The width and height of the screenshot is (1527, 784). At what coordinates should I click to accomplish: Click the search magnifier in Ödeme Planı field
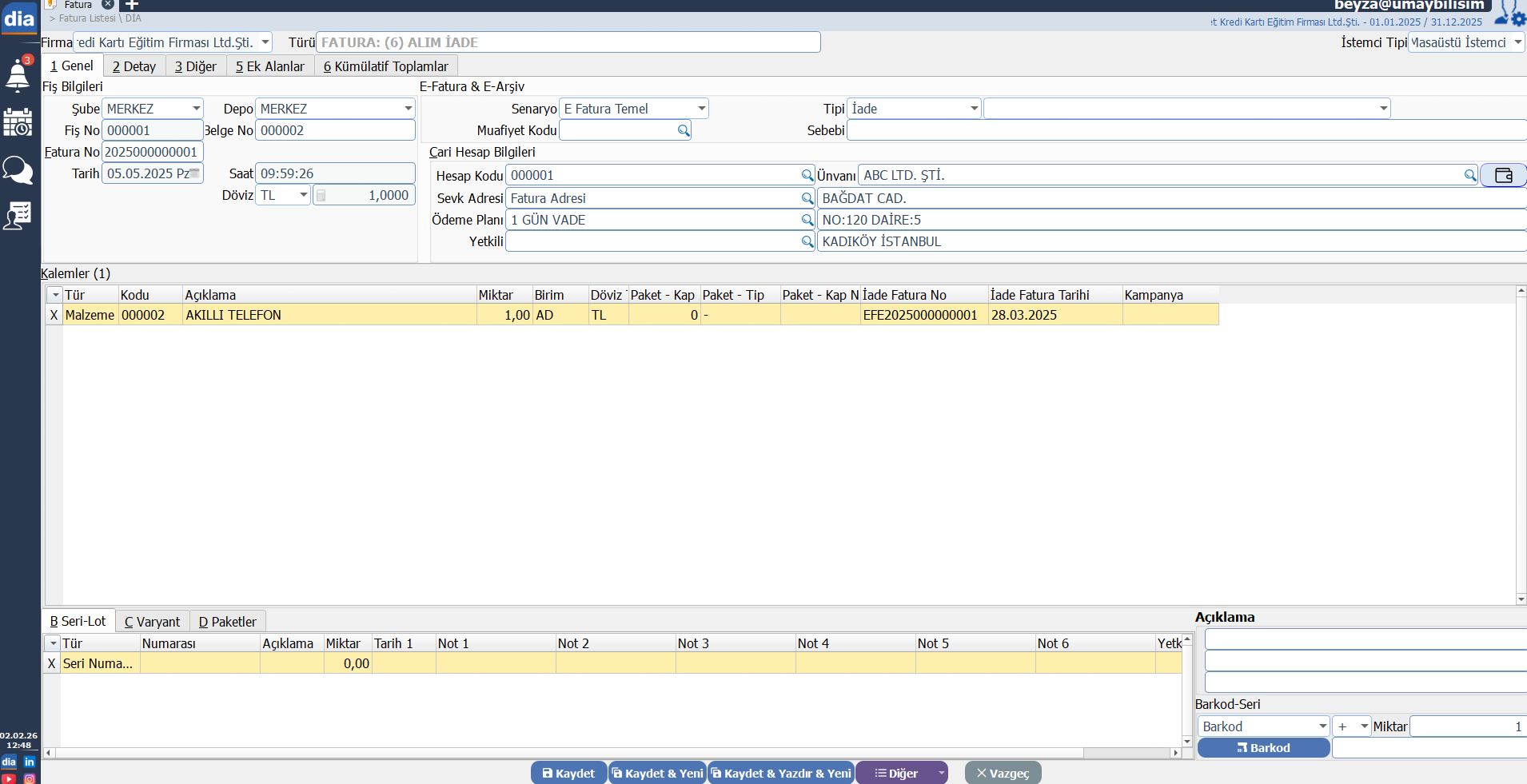(x=807, y=220)
